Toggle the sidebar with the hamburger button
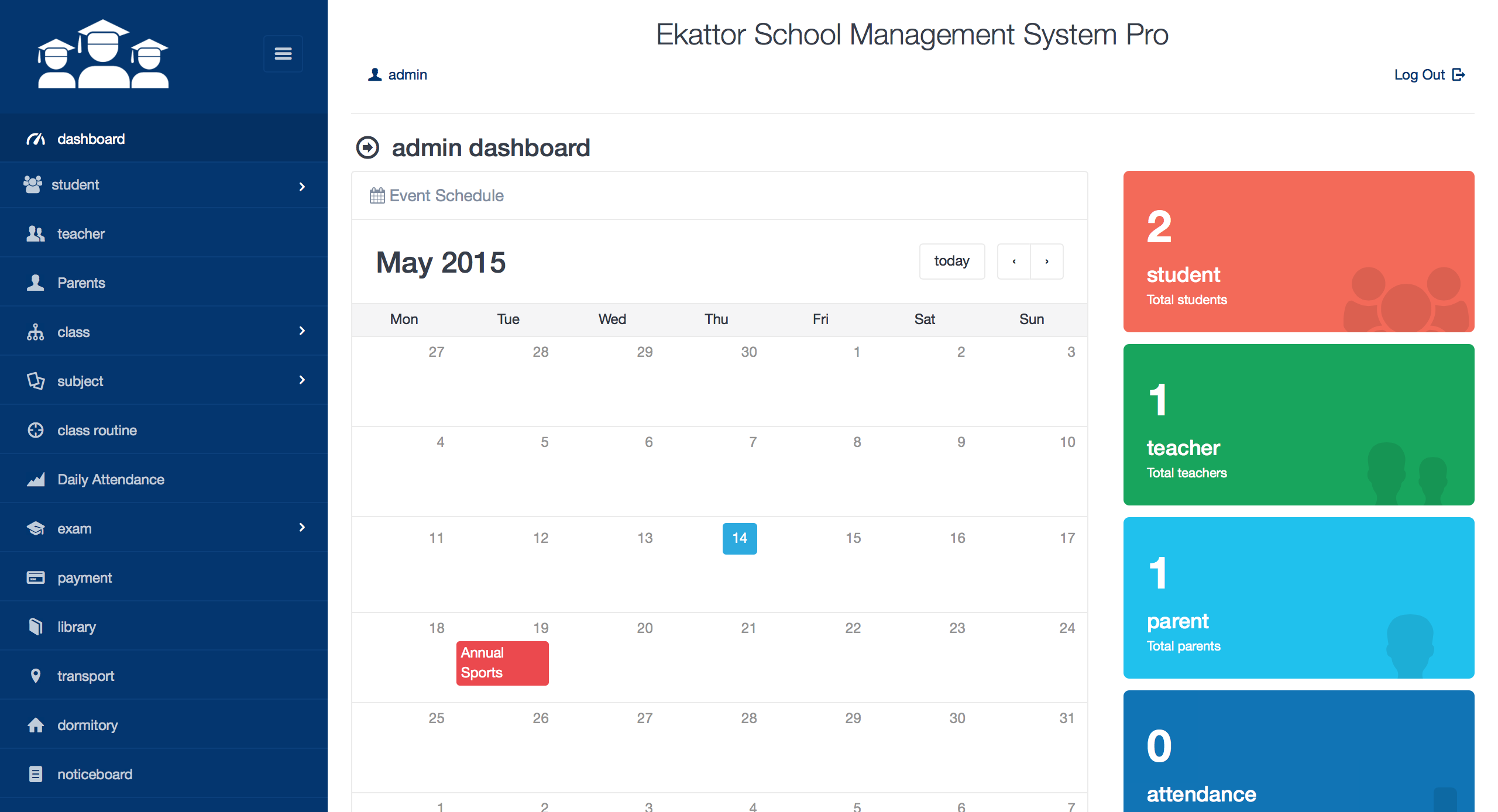Viewport: 1498px width, 812px height. (x=283, y=53)
